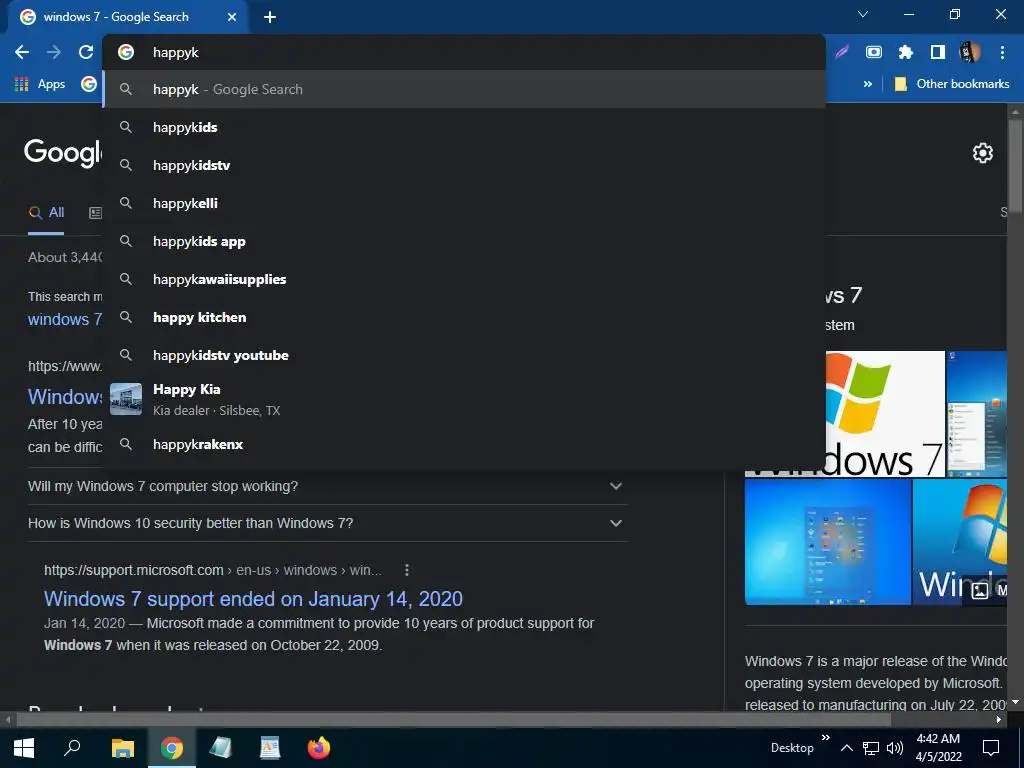Screen dimensions: 1024x768
Task: Toggle the browser side panel
Action: 937,52
